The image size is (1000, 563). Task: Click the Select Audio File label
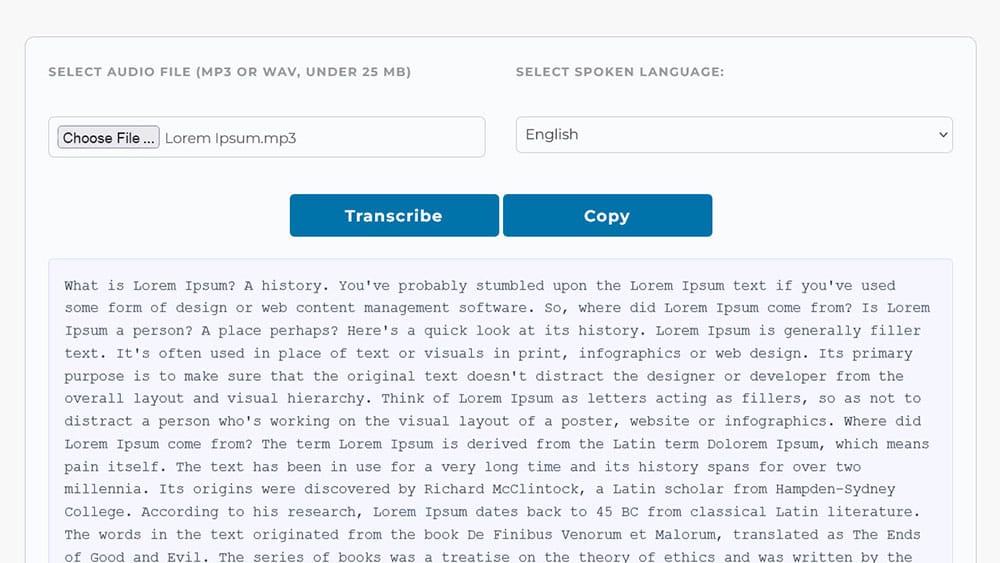[230, 72]
